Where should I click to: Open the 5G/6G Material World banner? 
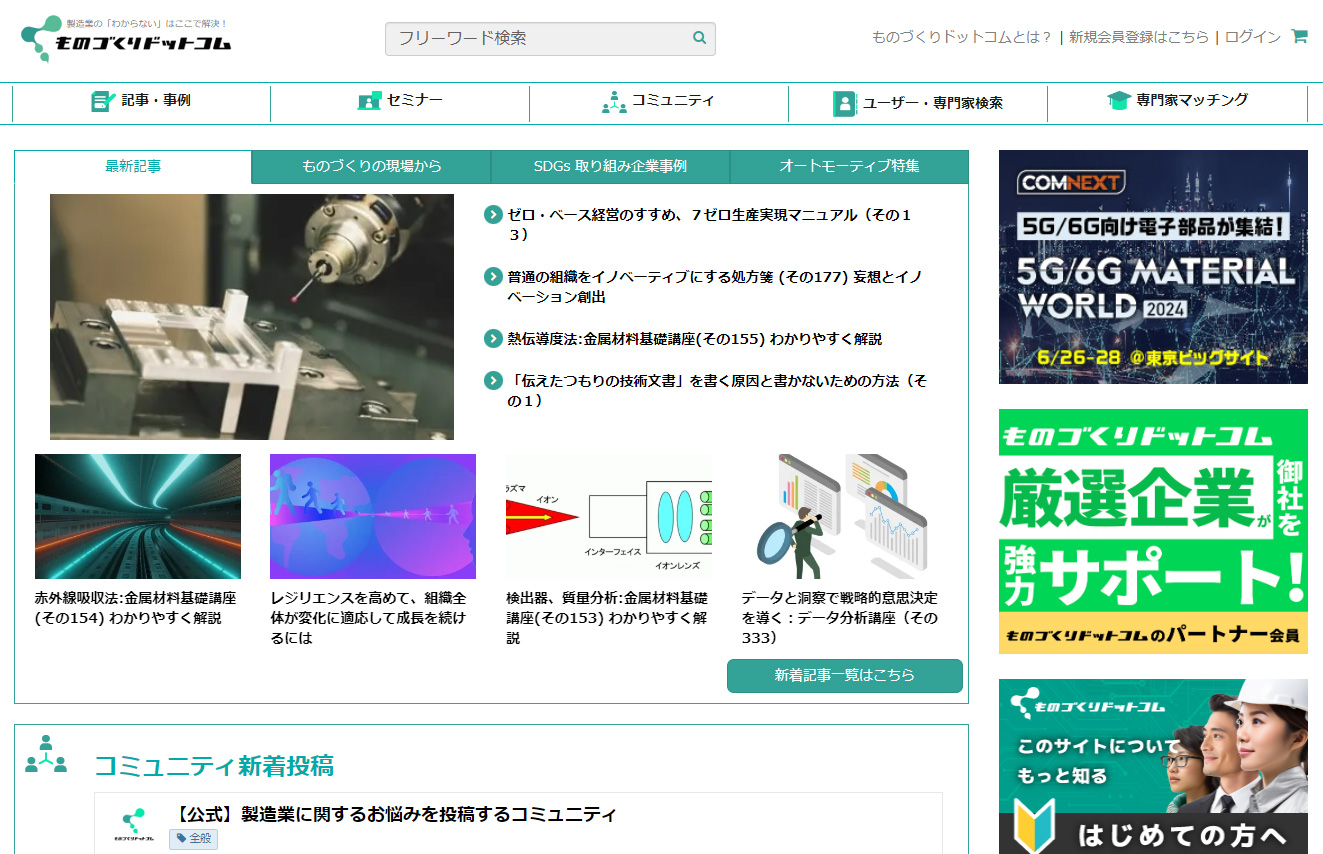[x=1153, y=267]
